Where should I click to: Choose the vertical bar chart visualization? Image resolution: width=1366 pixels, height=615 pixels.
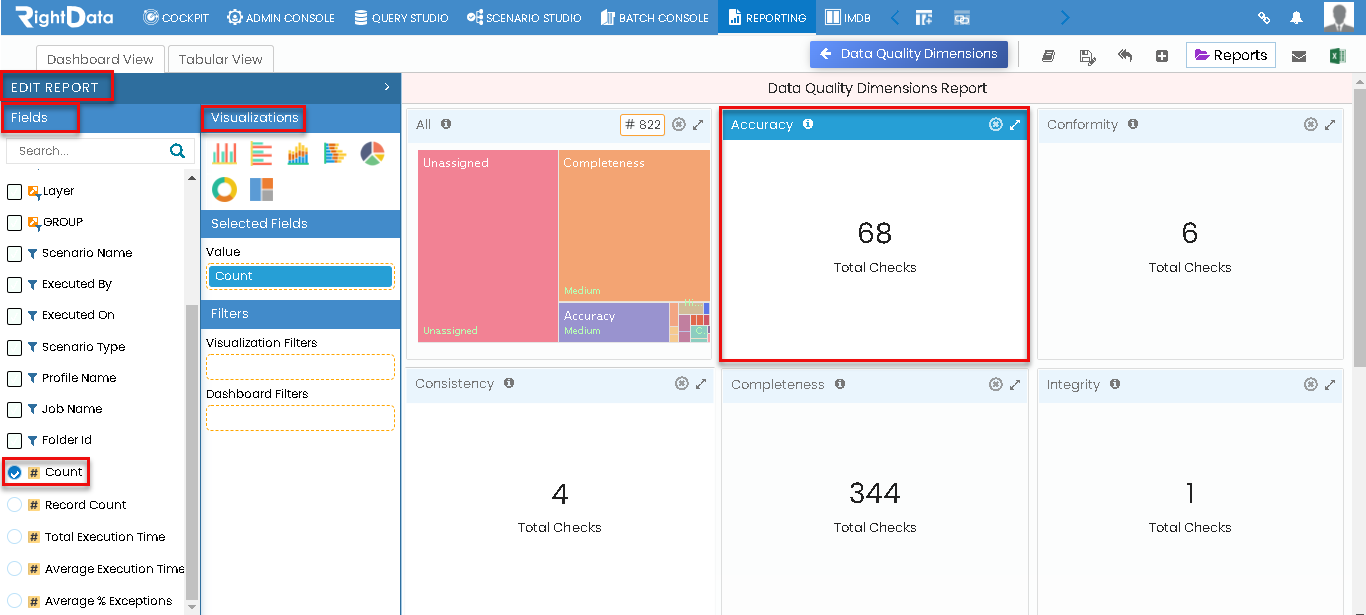pyautogui.click(x=224, y=153)
